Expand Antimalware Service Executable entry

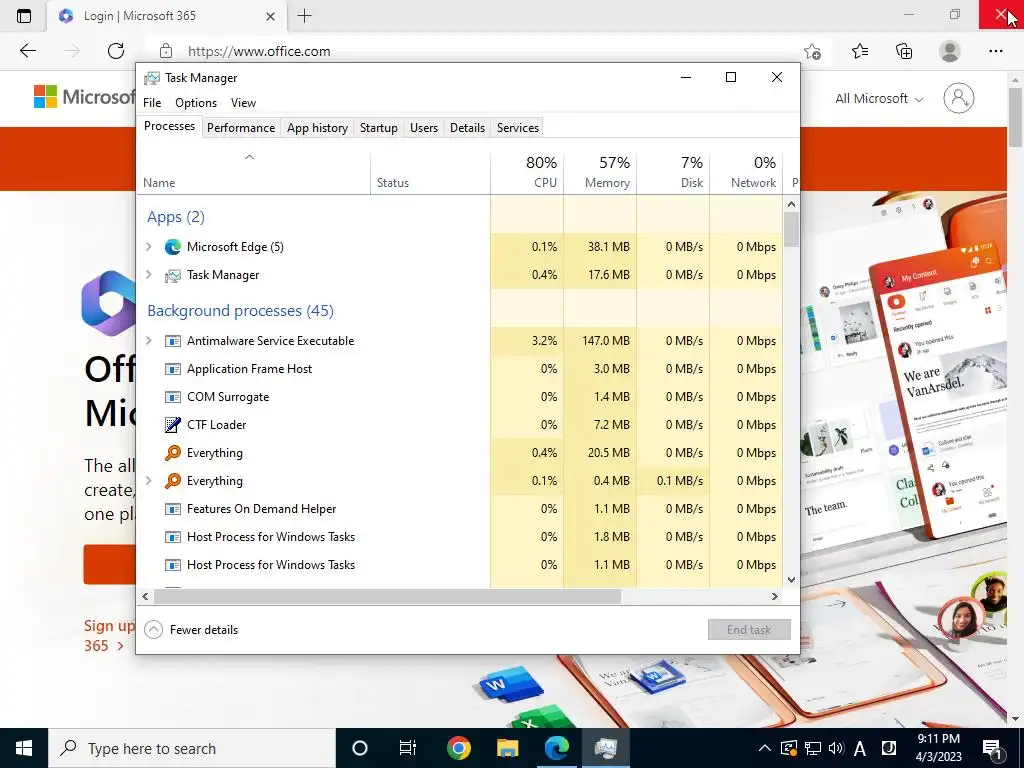[x=149, y=341]
